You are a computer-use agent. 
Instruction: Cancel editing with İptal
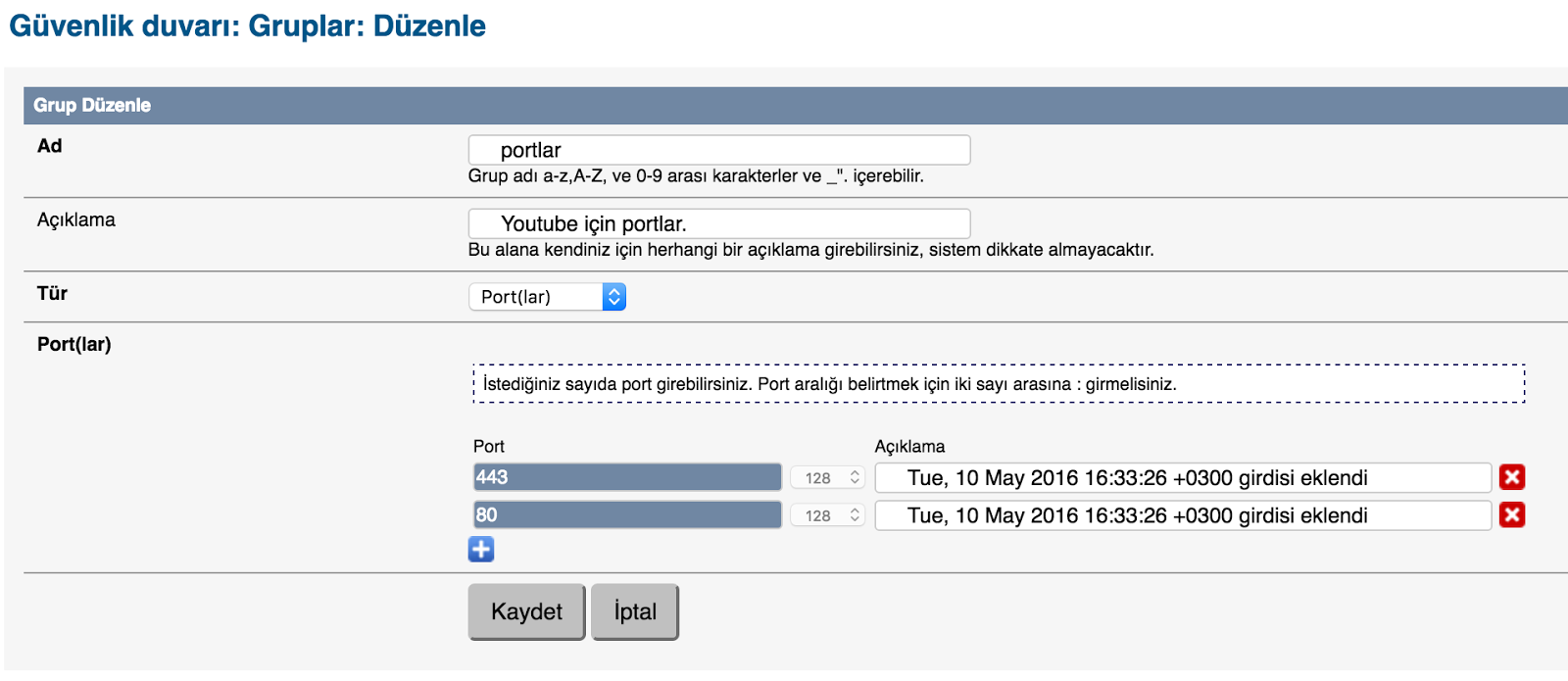tap(635, 611)
